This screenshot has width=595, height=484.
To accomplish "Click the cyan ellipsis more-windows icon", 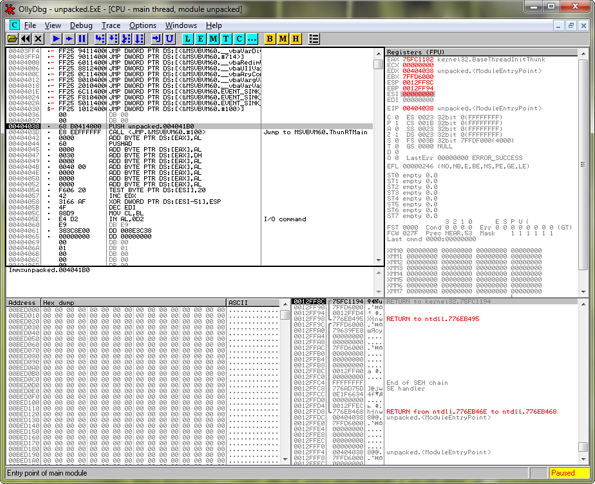I will (252, 39).
